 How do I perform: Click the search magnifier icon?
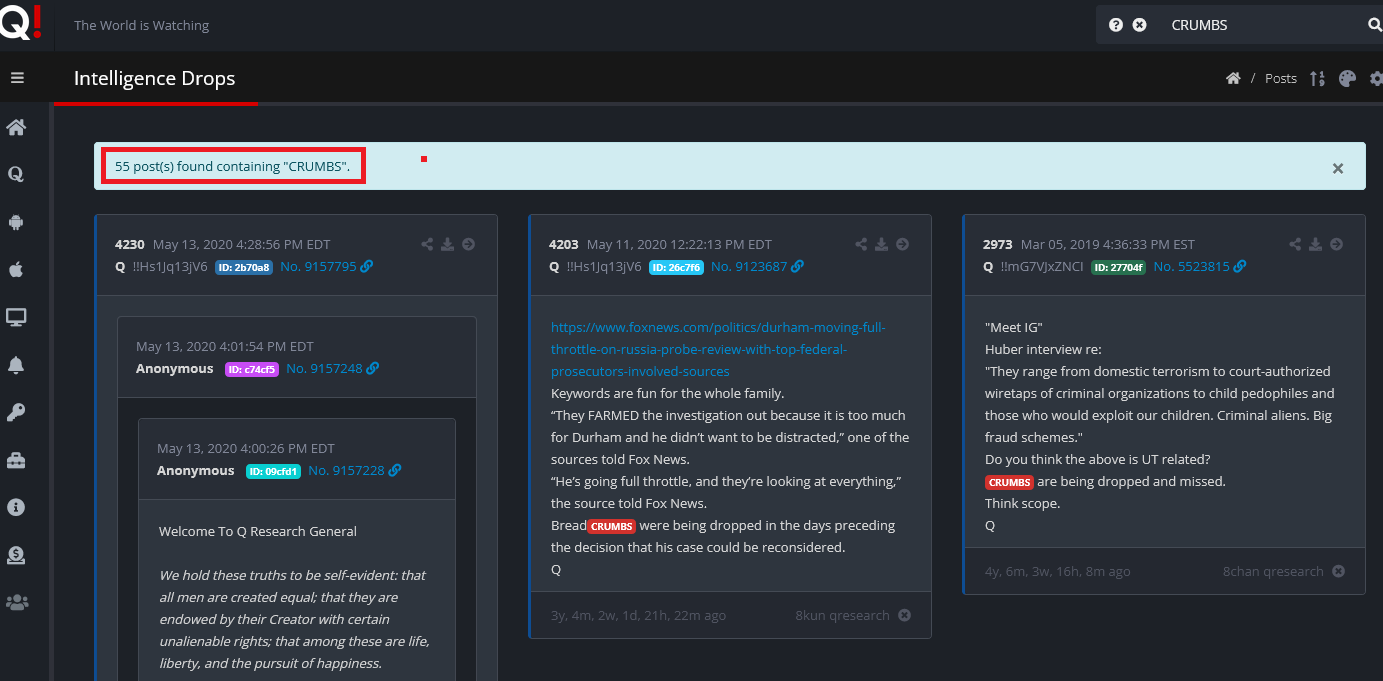pyautogui.click(x=1374, y=25)
